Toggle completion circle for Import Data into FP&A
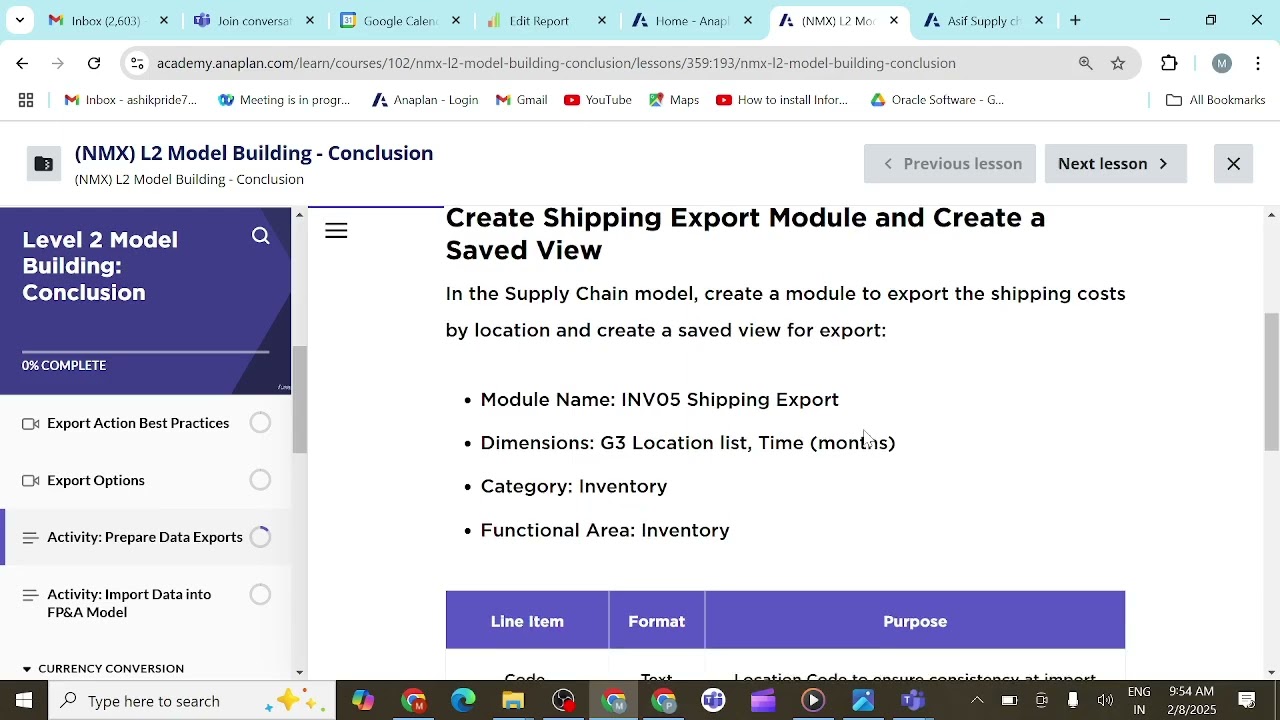1280x720 pixels. [260, 595]
